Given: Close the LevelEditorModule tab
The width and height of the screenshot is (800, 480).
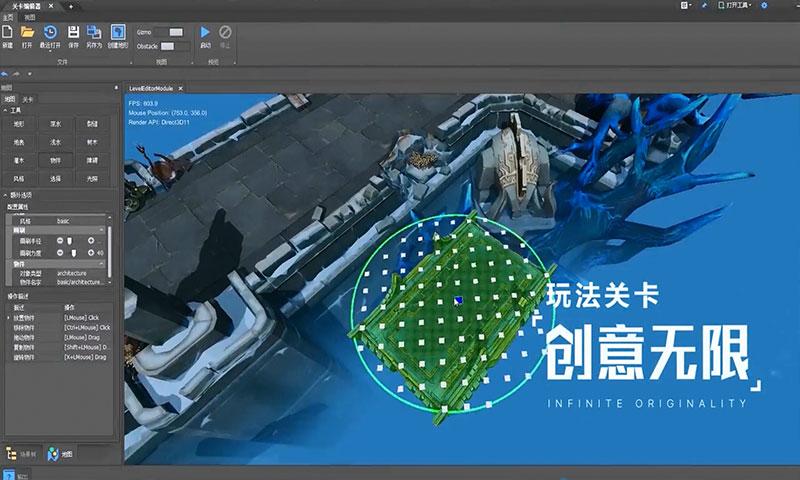Looking at the screenshot, I should pyautogui.click(x=180, y=88).
